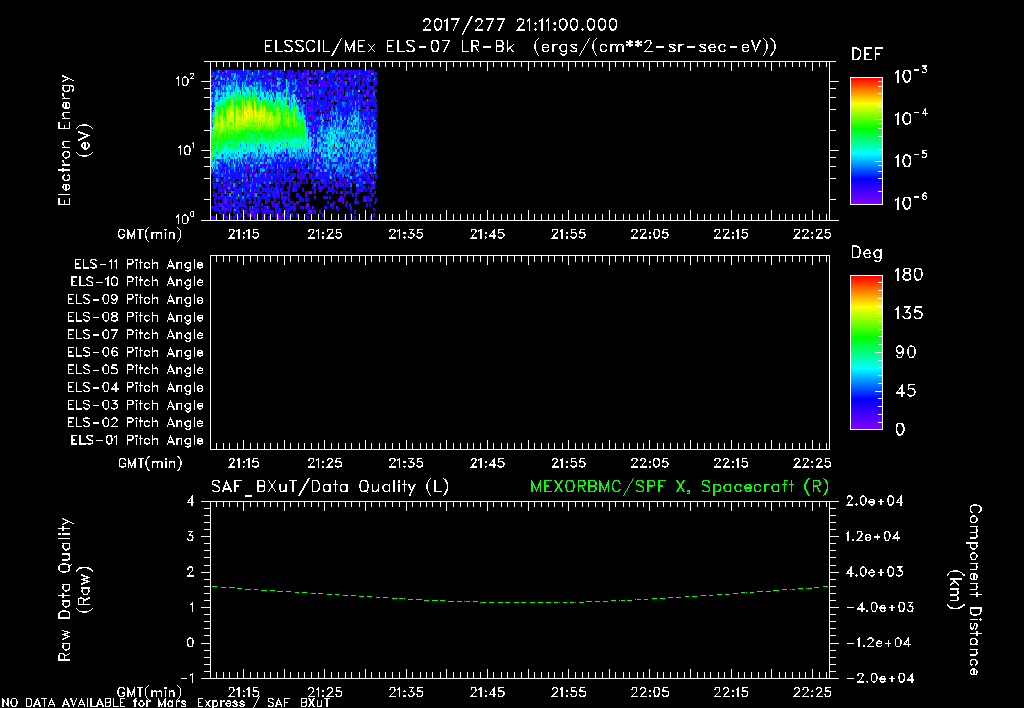1024x708 pixels.
Task: Click tick 4 on Raw Data Quality axis
Action: pyautogui.click(x=191, y=502)
